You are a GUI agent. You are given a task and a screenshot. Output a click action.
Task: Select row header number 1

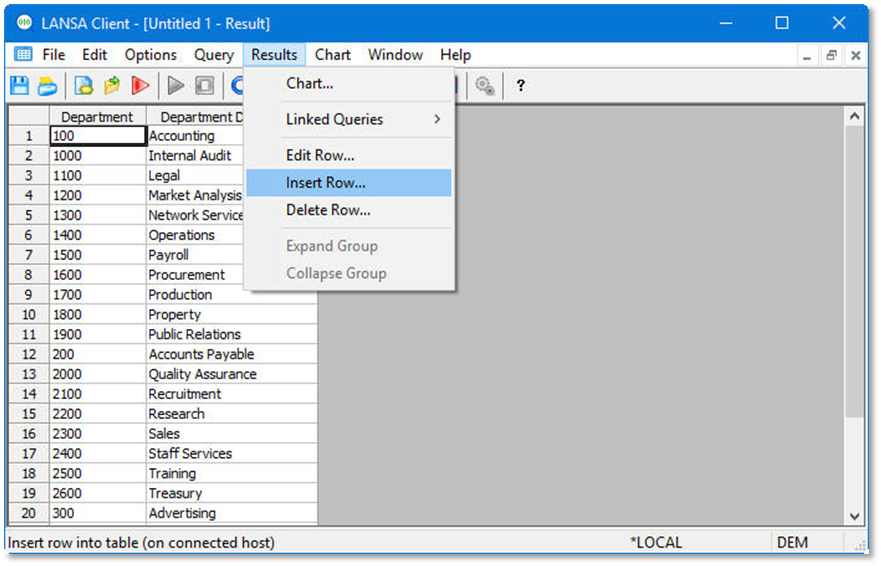point(29,136)
